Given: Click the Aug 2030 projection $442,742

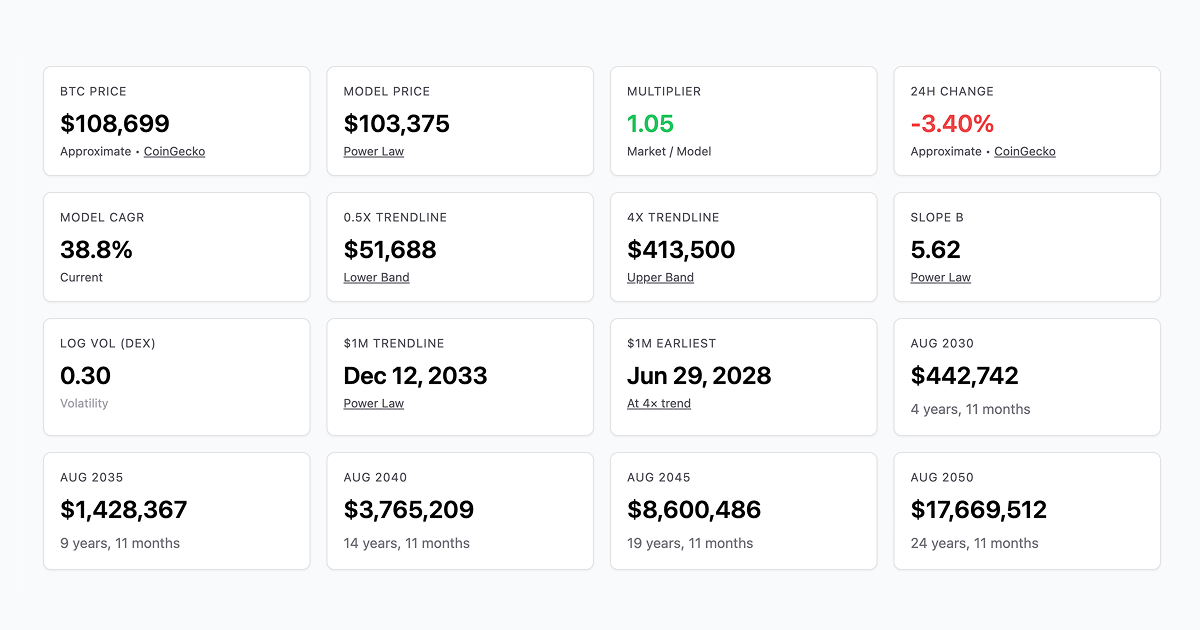Looking at the screenshot, I should pos(964,376).
